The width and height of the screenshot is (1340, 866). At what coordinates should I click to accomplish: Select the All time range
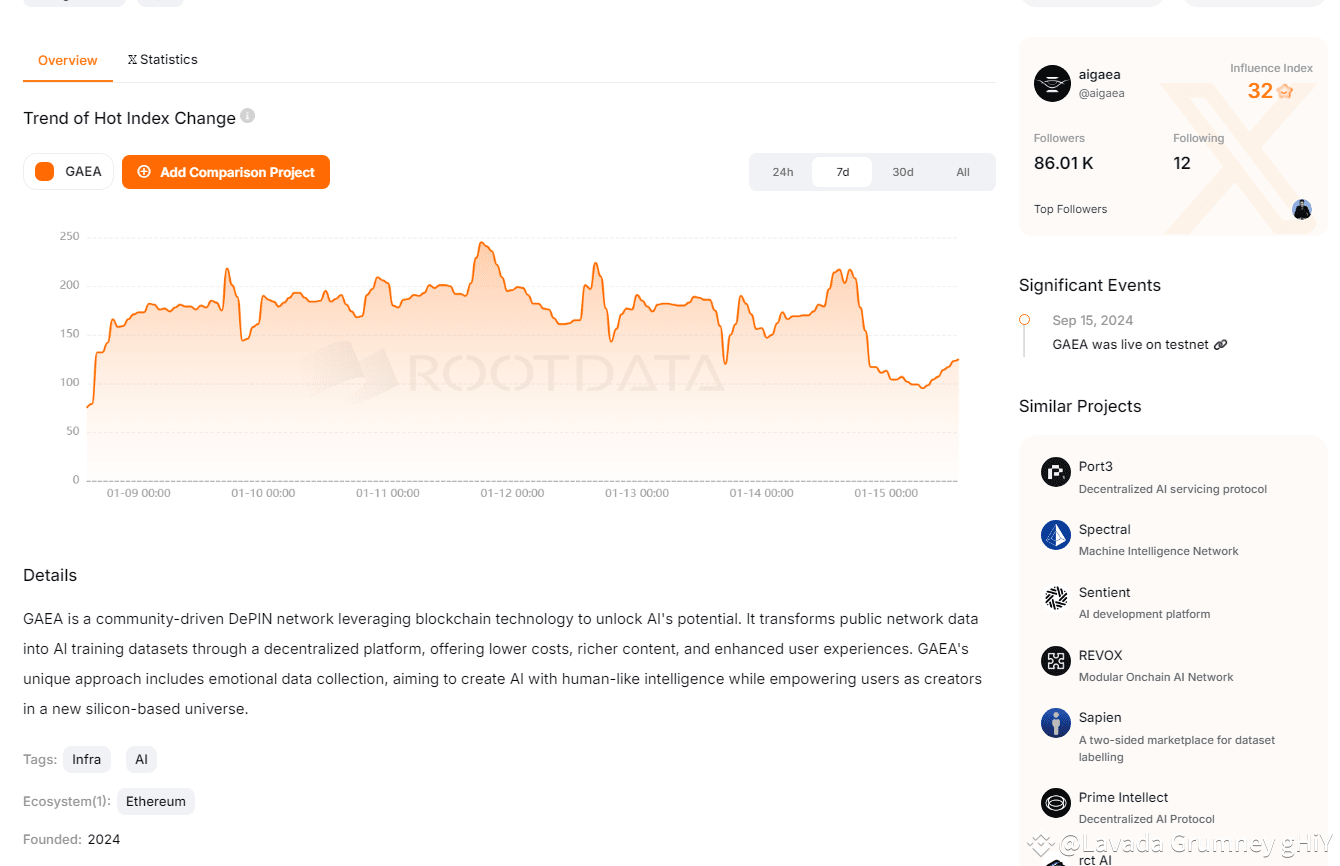click(x=963, y=172)
